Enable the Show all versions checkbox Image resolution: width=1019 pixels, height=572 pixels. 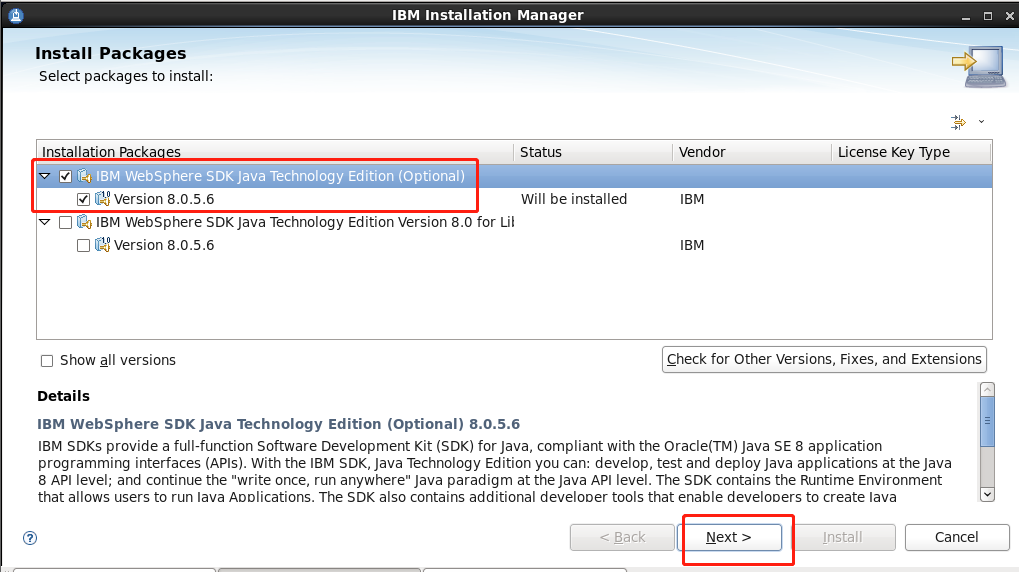click(47, 361)
